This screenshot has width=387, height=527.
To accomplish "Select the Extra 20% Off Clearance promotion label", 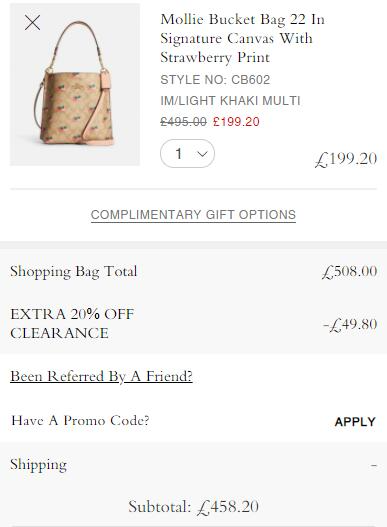I will tap(72, 324).
